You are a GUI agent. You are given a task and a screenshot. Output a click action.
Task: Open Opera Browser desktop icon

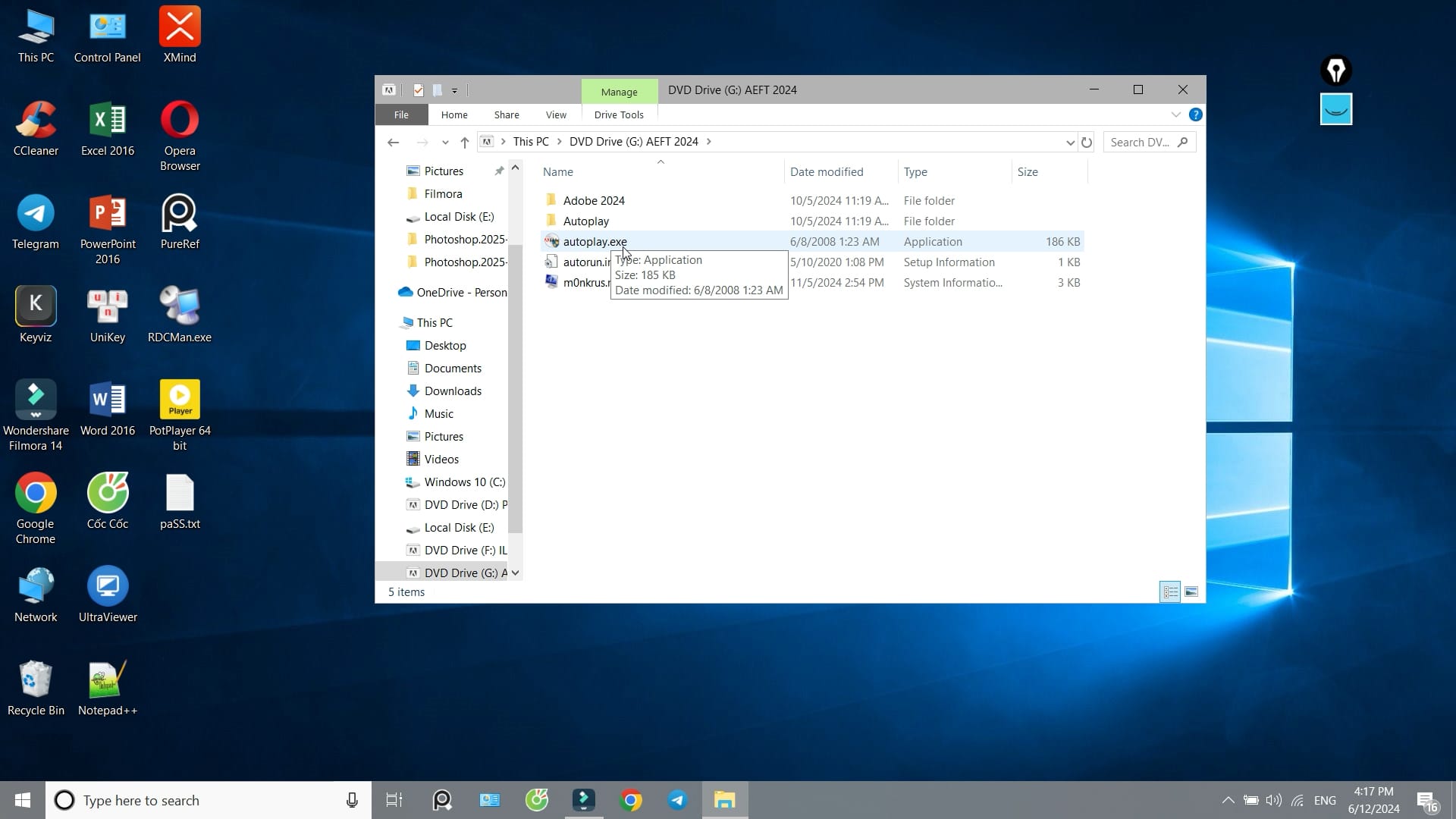click(180, 136)
